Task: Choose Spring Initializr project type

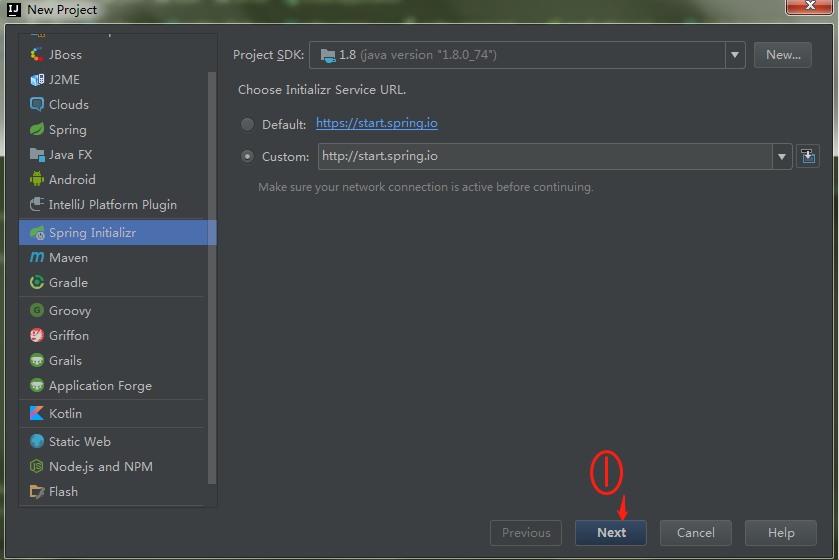Action: pos(118,233)
